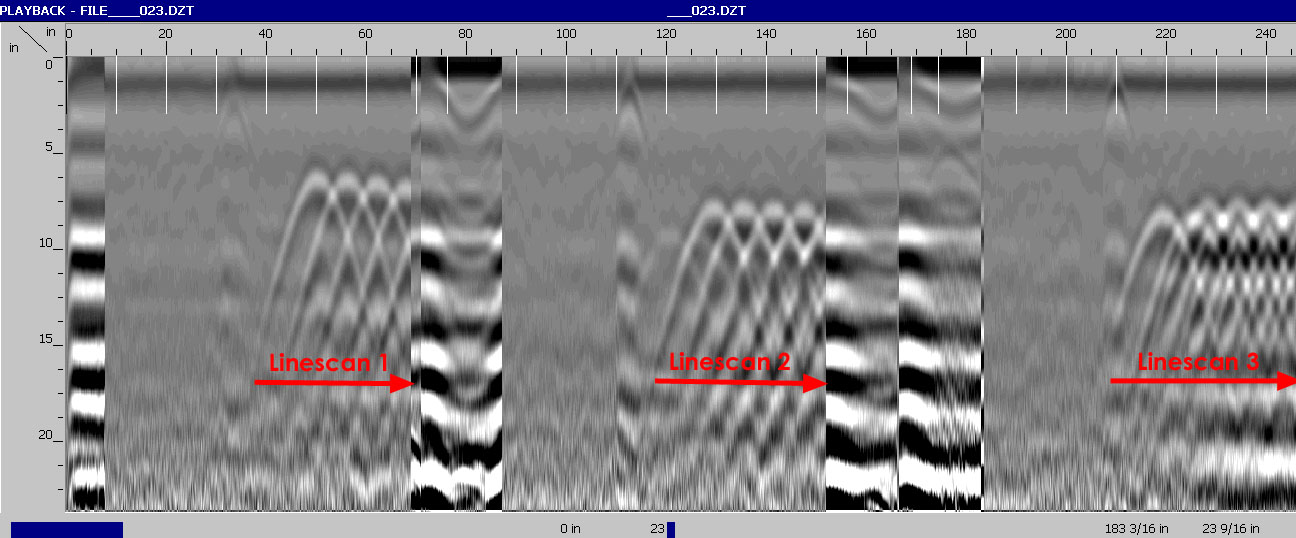Click the "23 9/16 in" status bar readout

[1231, 529]
